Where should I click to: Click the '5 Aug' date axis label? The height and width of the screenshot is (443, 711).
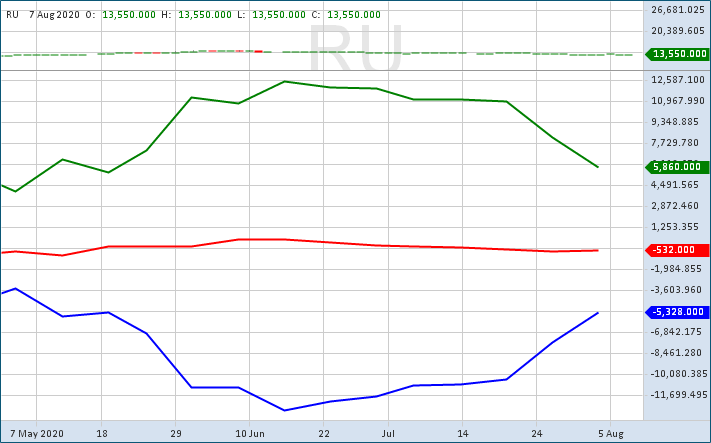(x=611, y=434)
